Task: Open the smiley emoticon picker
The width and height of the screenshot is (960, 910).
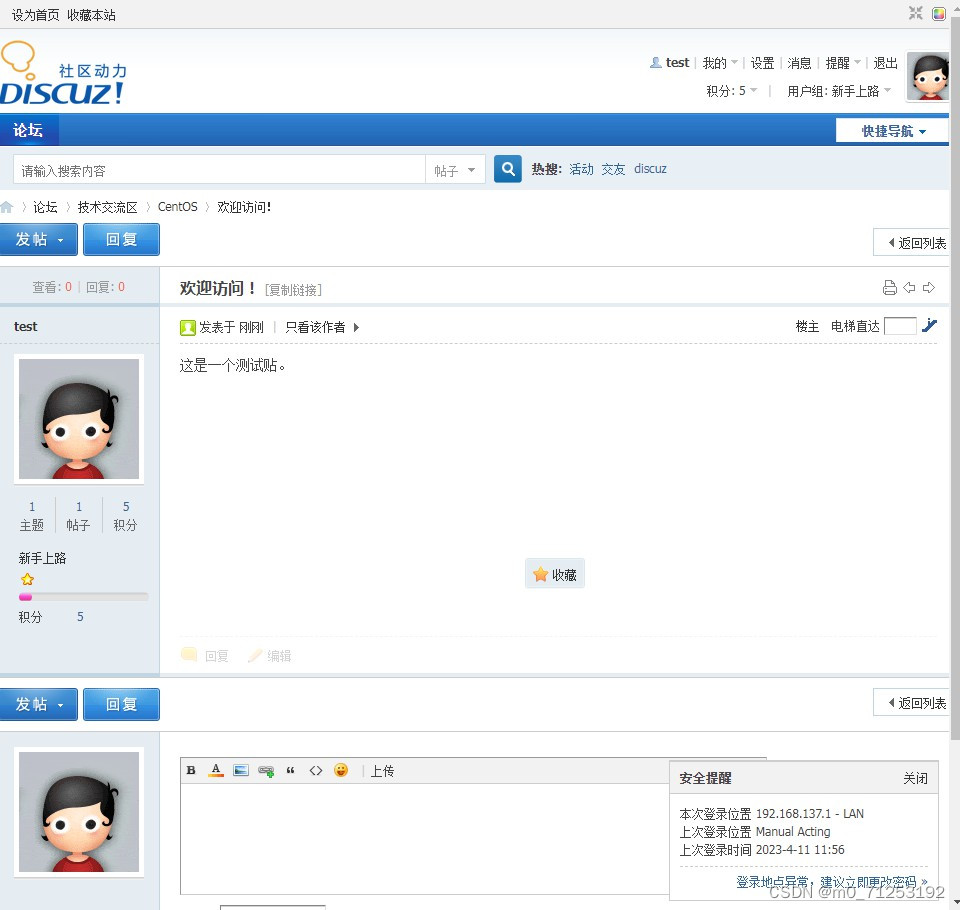Action: (x=341, y=770)
